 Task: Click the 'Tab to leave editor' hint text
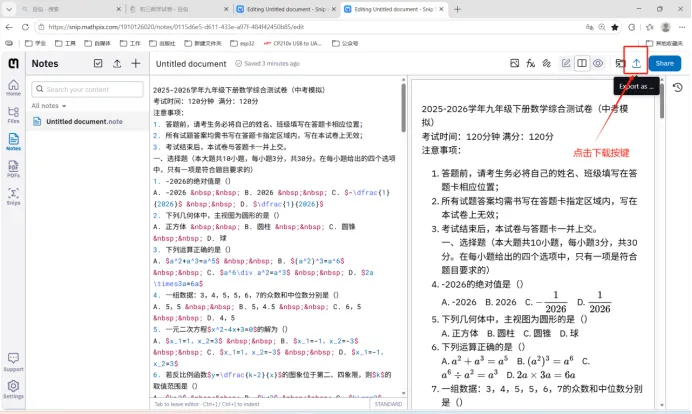(x=207, y=404)
